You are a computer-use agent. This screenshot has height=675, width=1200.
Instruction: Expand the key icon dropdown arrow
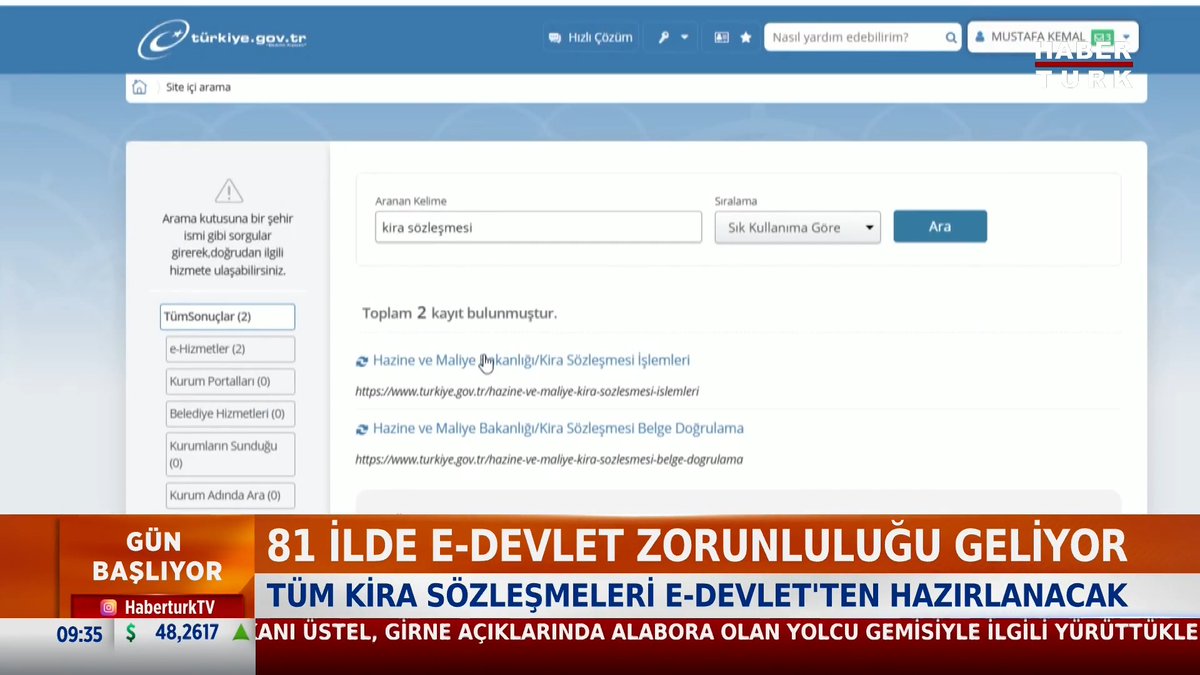point(685,37)
